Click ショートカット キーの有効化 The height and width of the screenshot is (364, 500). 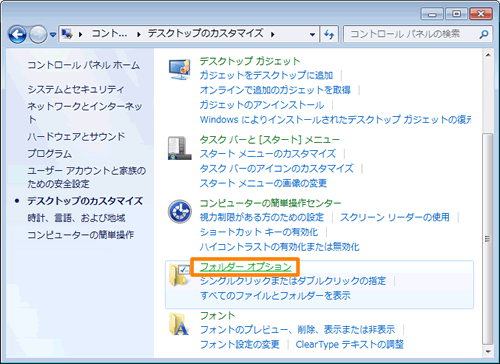coord(259,232)
